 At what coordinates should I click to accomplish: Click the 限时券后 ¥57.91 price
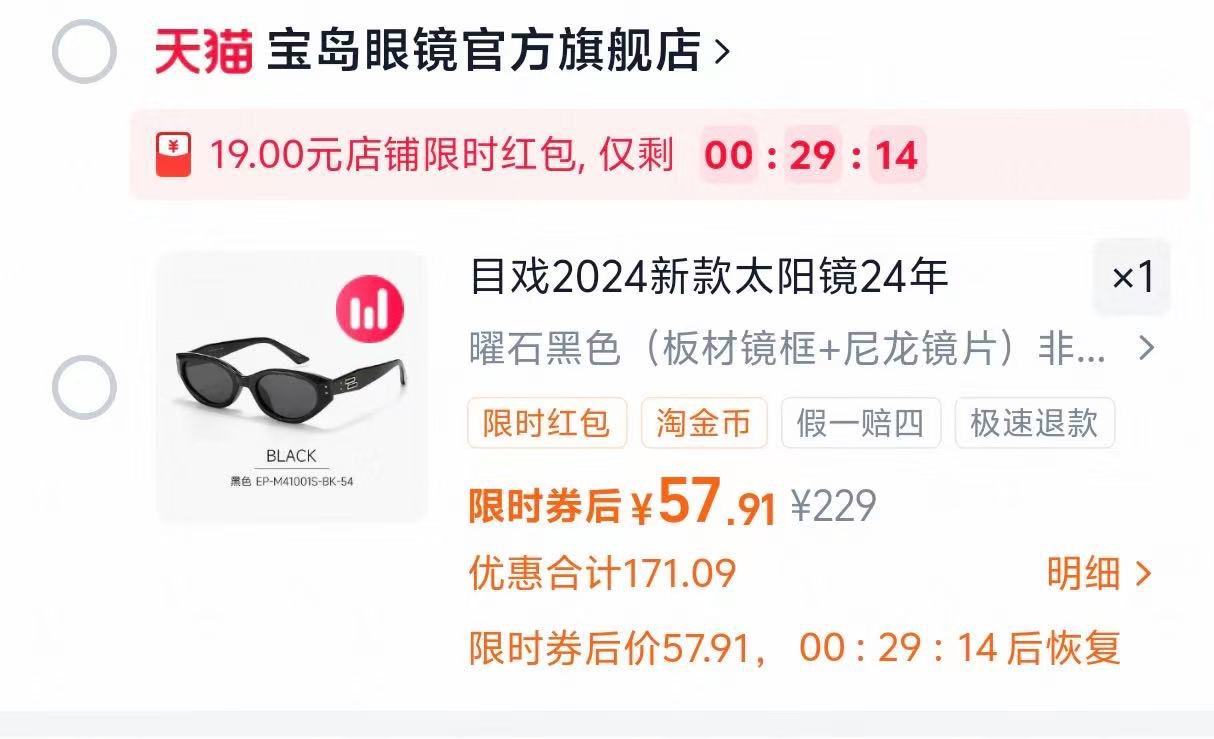pos(622,504)
